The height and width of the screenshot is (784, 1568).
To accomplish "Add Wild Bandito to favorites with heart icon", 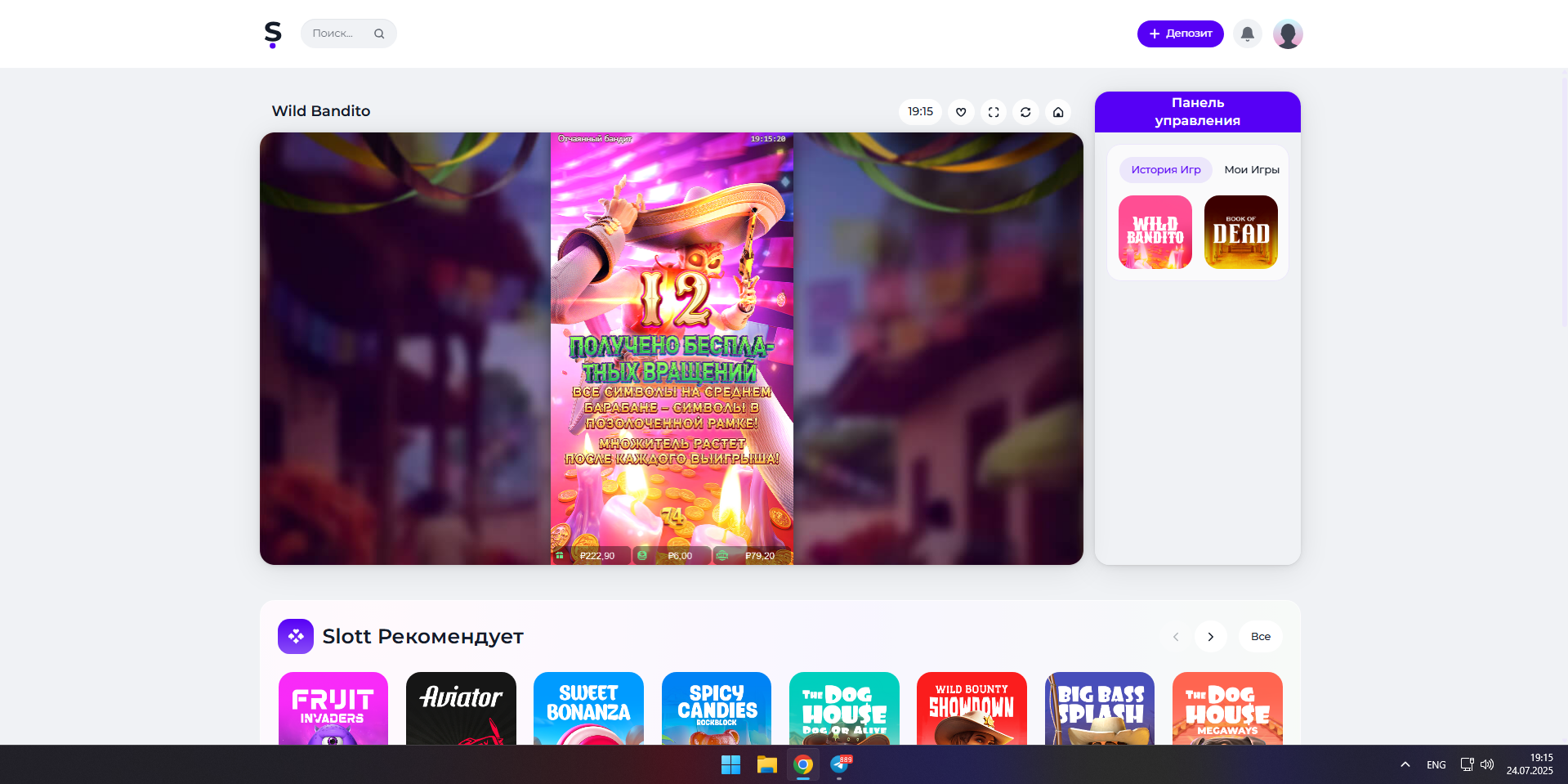I will click(961, 112).
